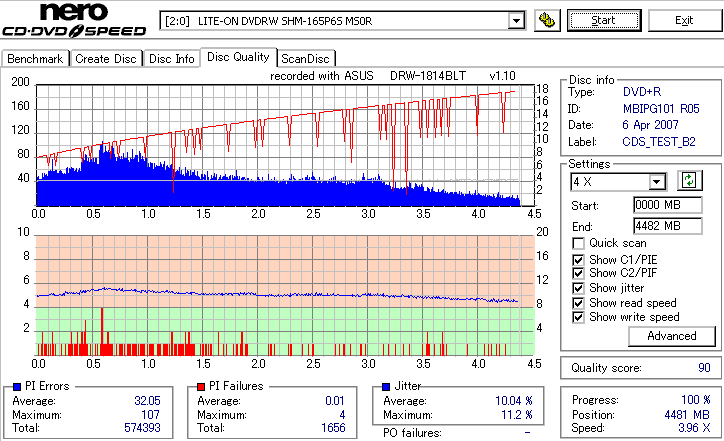
Task: Open the ScanDisc tab
Action: coord(305,59)
